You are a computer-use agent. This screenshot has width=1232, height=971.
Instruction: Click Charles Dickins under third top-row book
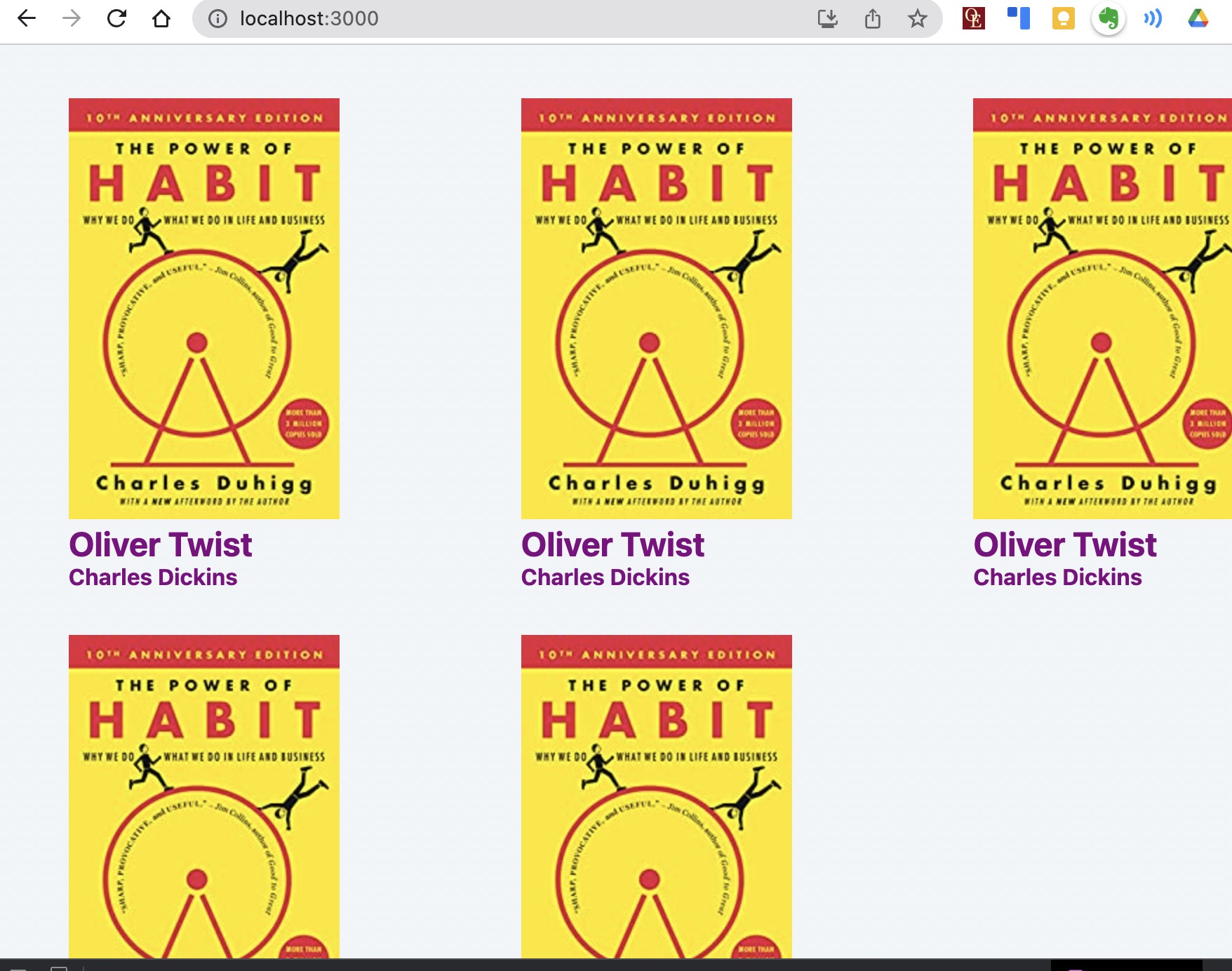coord(1057,577)
